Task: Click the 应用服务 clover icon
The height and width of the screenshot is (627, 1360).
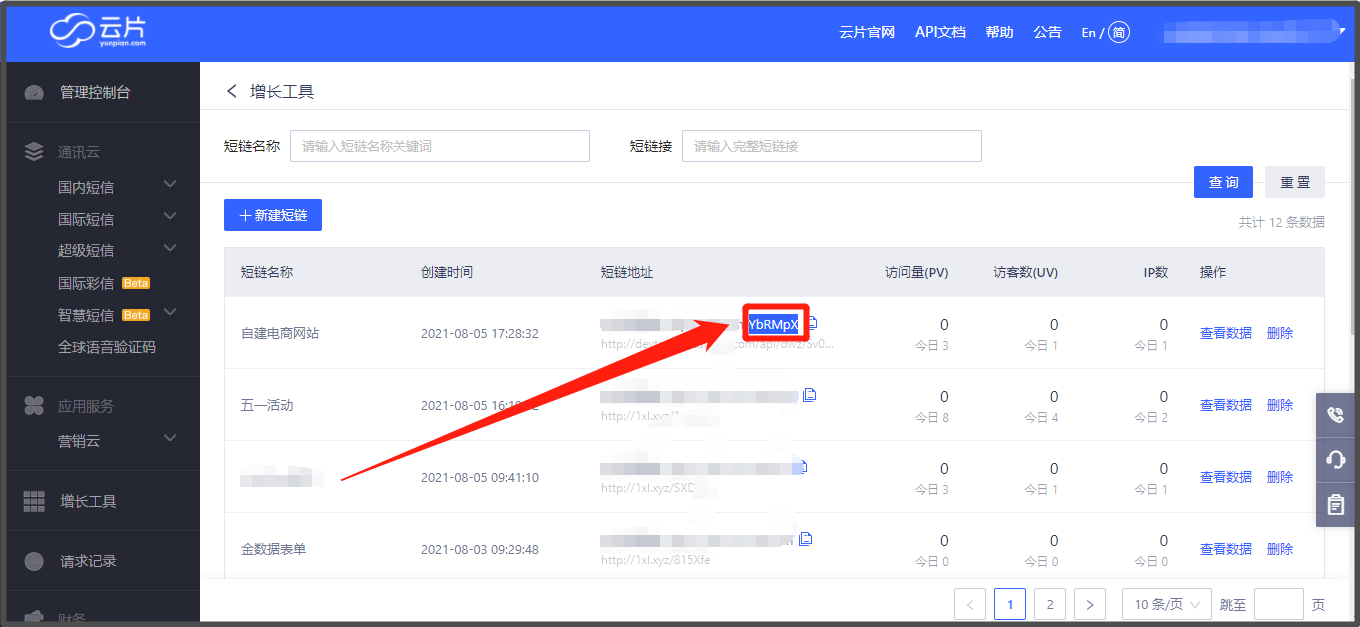Action: point(34,406)
